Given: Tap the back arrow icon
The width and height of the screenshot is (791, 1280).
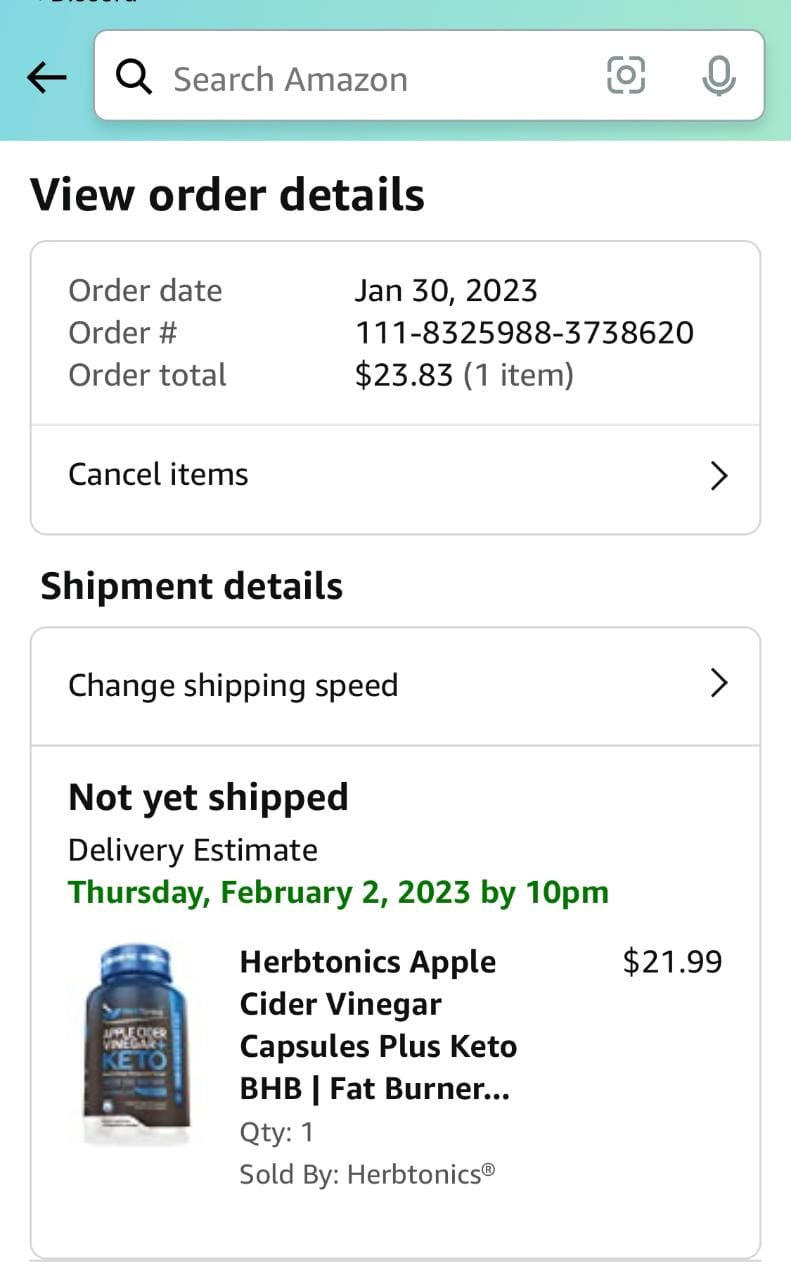Looking at the screenshot, I should coord(46,77).
